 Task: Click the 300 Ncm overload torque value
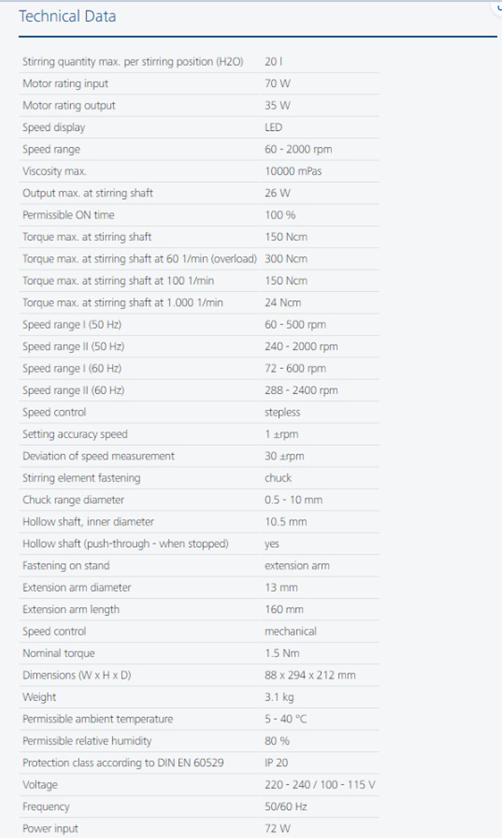click(x=286, y=259)
